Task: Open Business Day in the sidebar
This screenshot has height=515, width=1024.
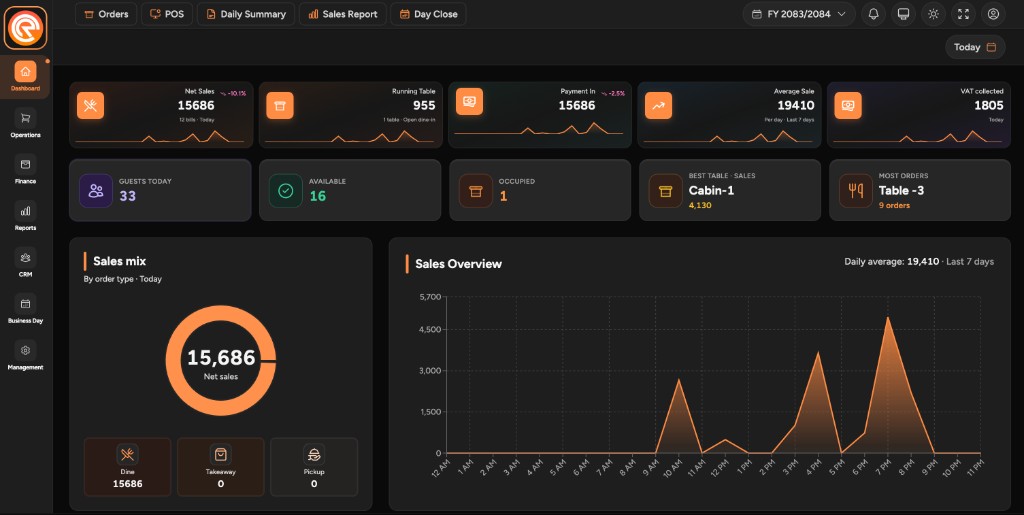Action: click(x=25, y=309)
